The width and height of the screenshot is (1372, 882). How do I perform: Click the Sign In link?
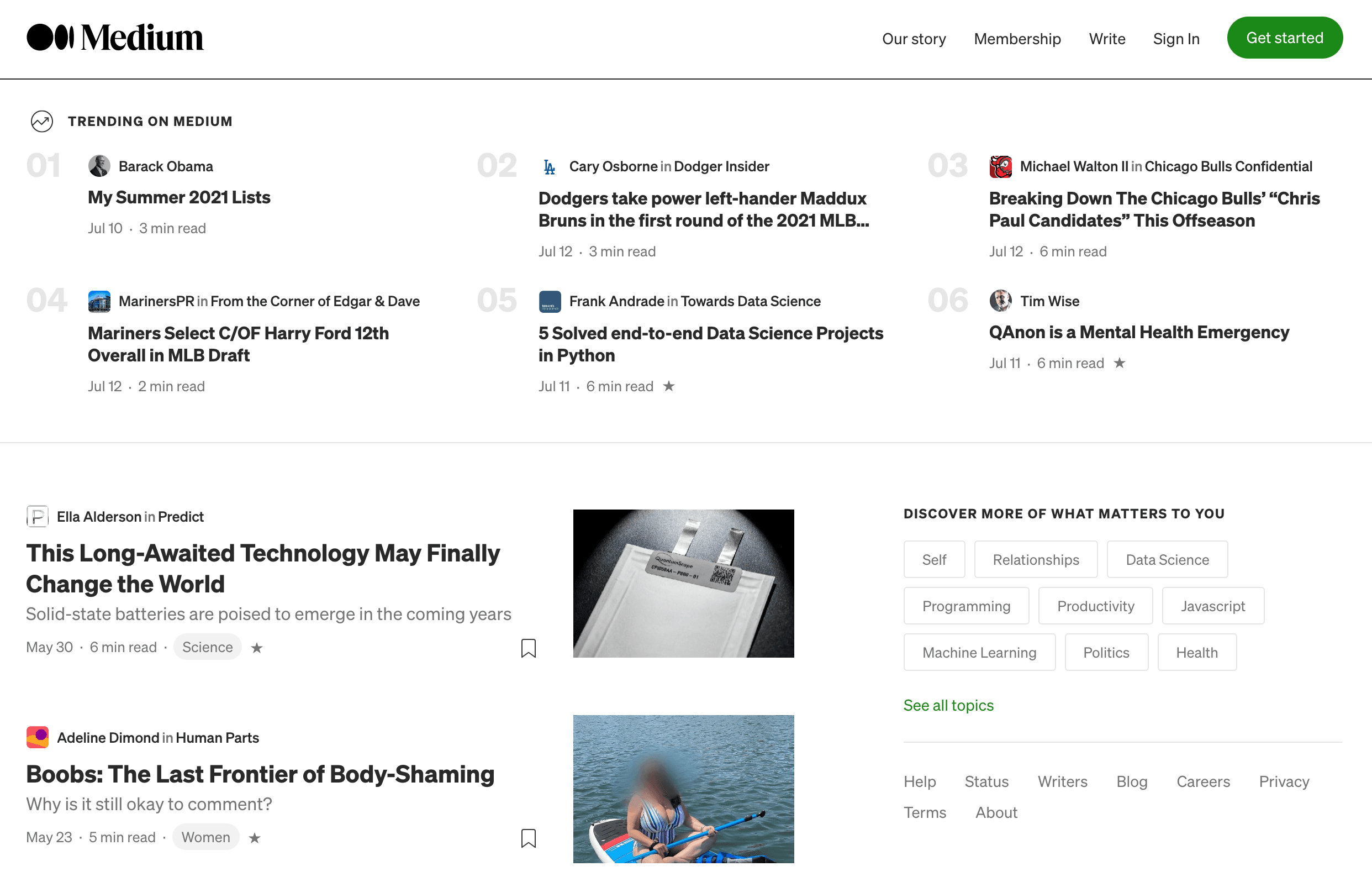tap(1176, 39)
